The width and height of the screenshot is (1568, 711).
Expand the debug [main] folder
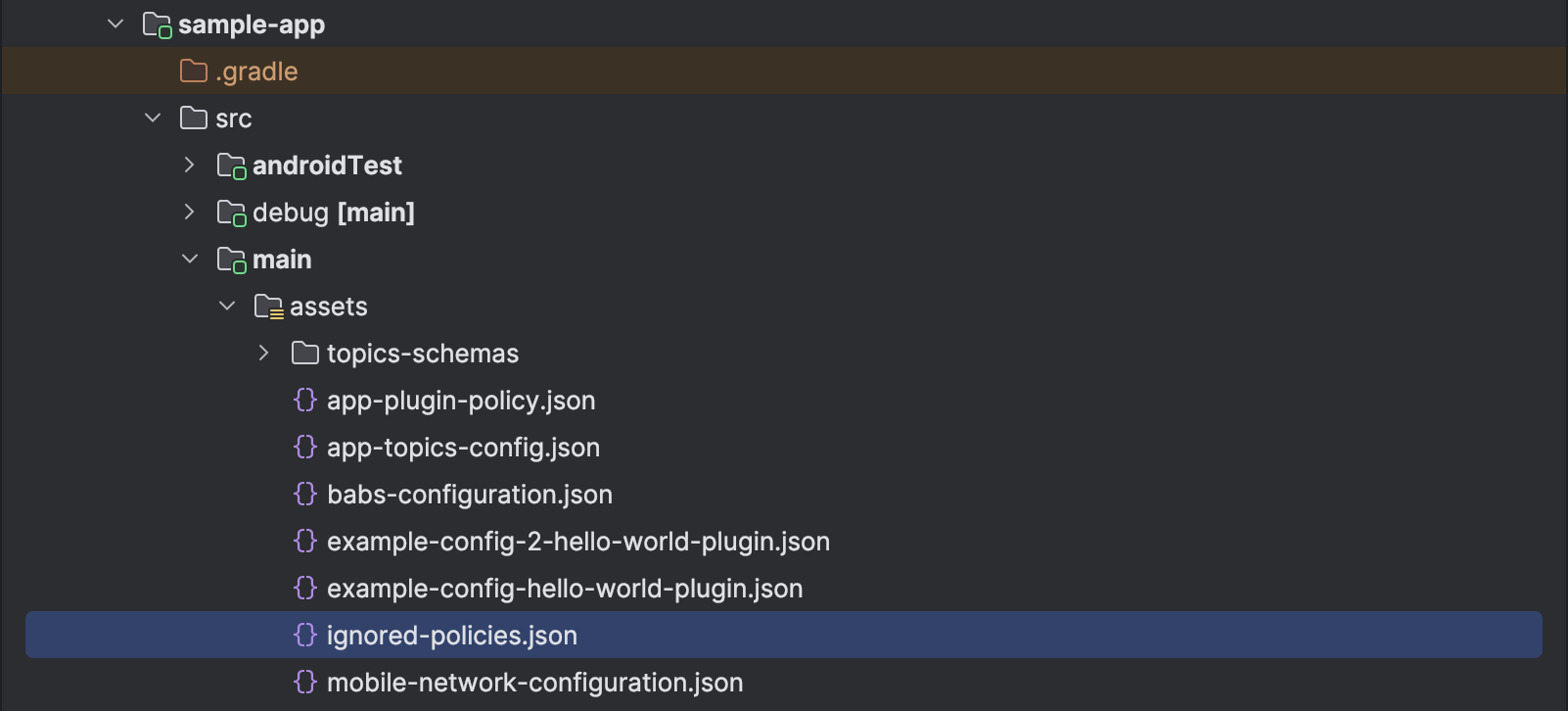coord(190,213)
